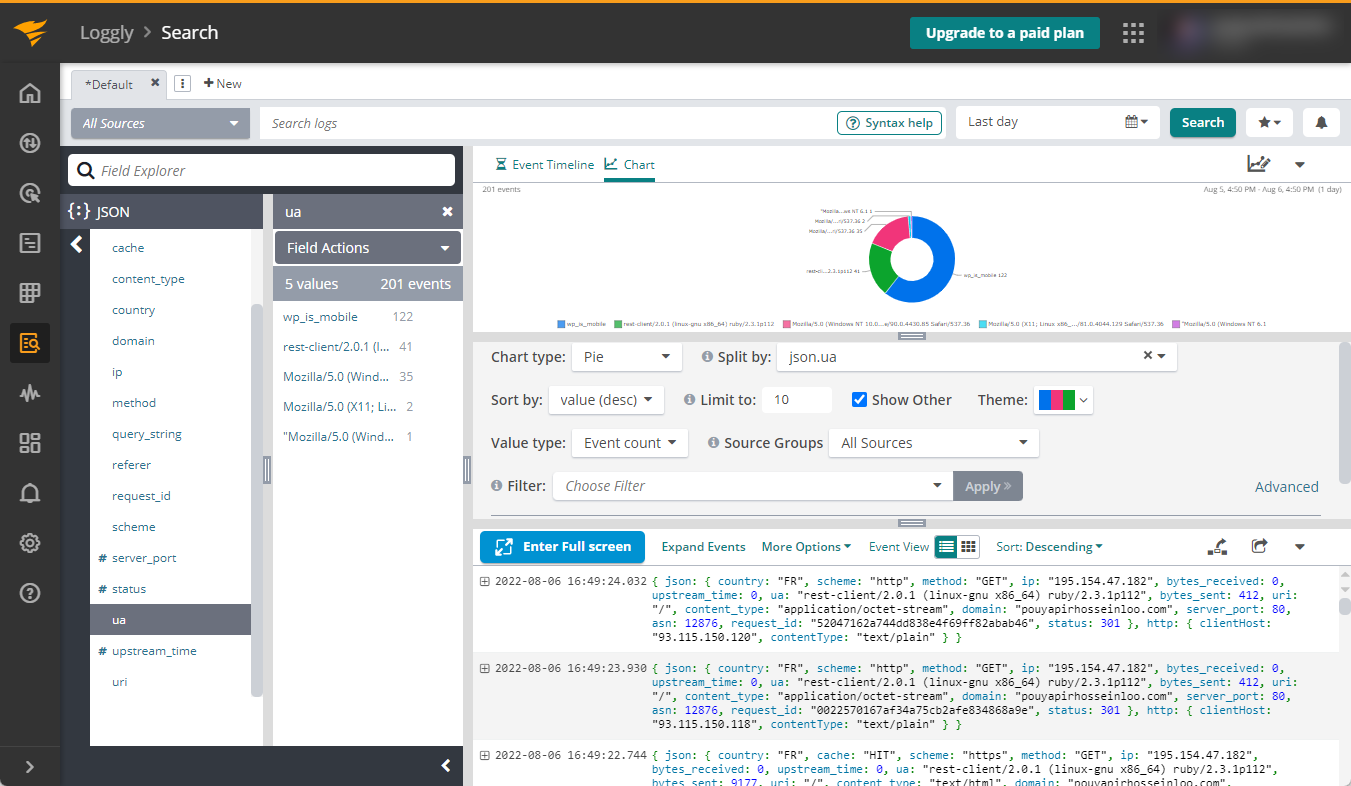Viewport: 1351px width, 786px height.
Task: Click the Home icon in left sidebar
Action: point(30,94)
